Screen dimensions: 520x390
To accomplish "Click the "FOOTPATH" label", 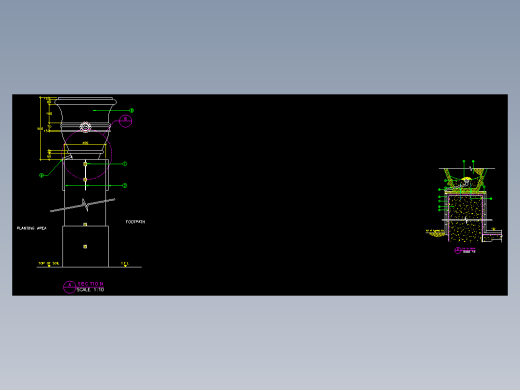I will 135,222.
